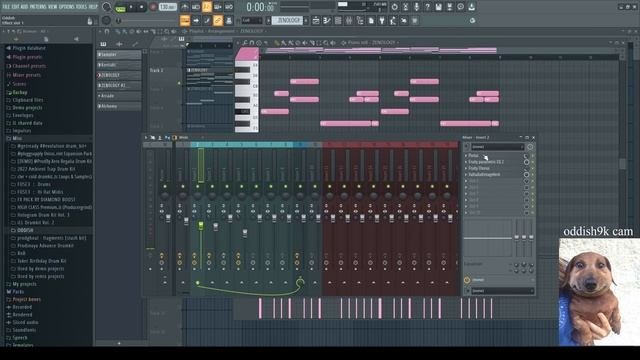Open the global snap selector dropdown
Image resolution: width=640 pixels, height=360 pixels.
(x=252, y=20)
